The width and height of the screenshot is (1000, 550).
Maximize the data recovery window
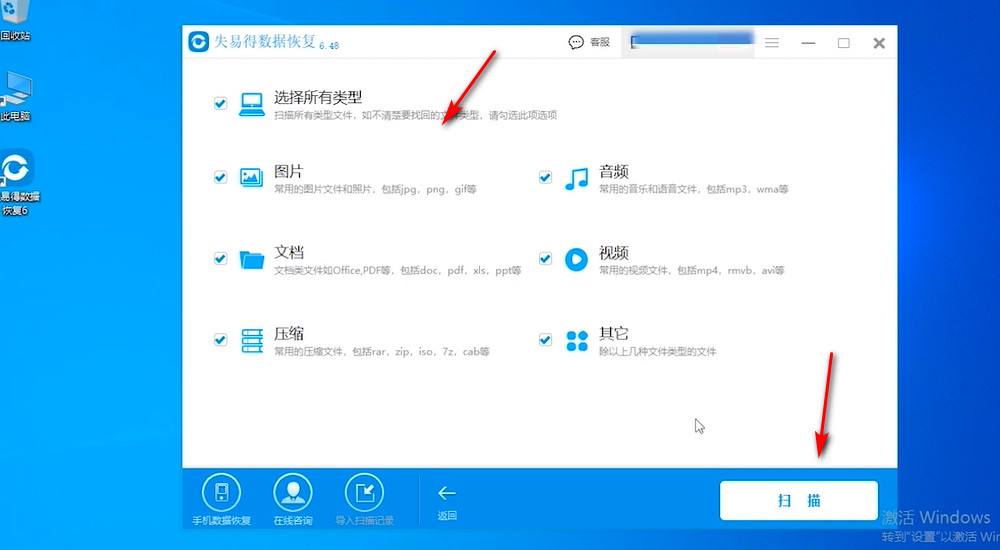pos(844,43)
